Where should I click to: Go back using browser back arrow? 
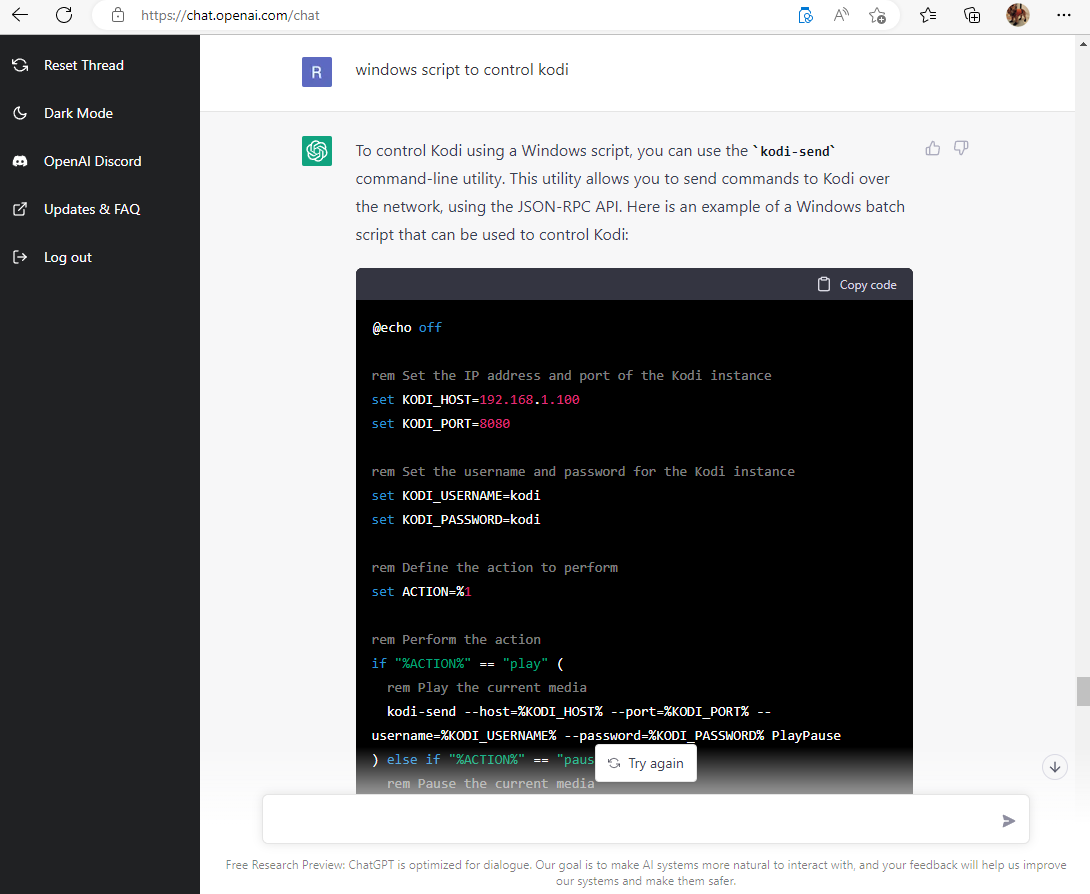(20, 15)
